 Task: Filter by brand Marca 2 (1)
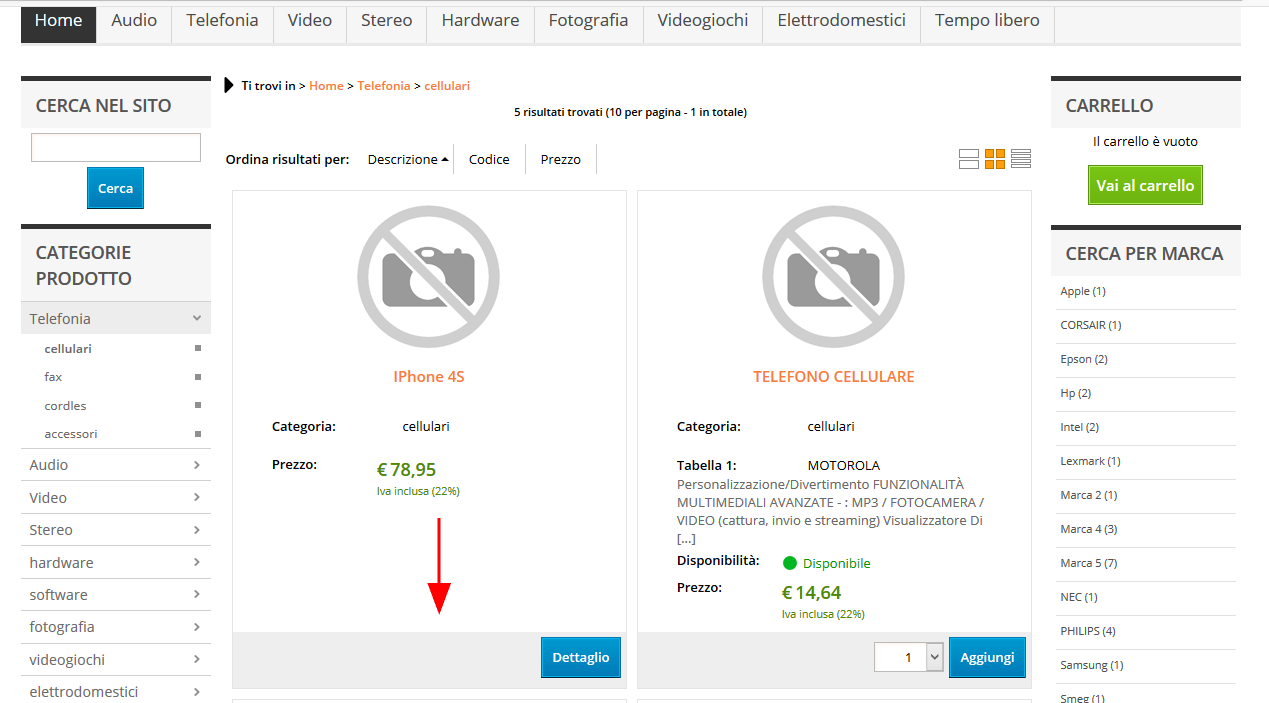(x=1089, y=495)
